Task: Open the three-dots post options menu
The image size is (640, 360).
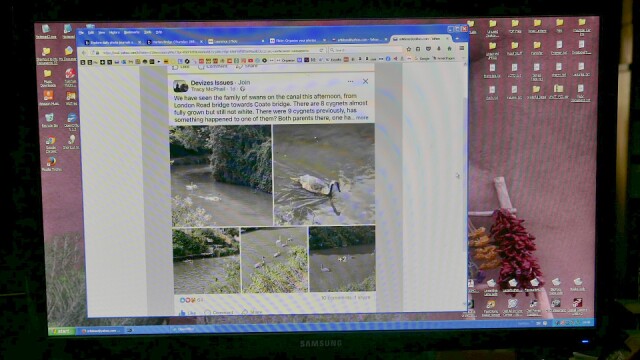Action: tap(350, 82)
